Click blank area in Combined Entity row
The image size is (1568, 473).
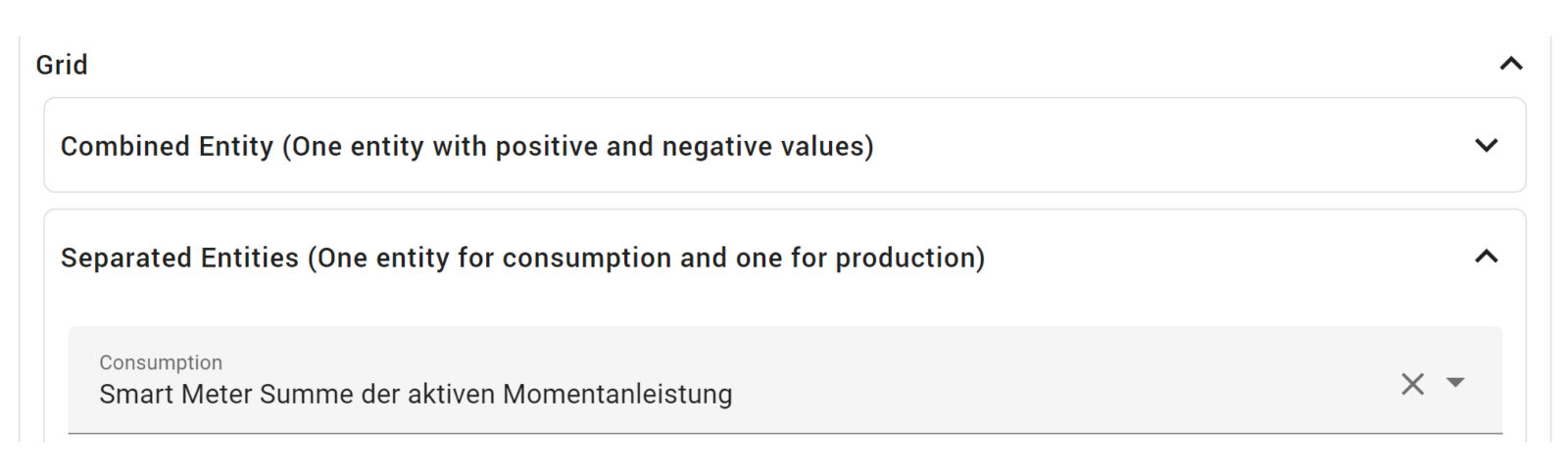1176,146
